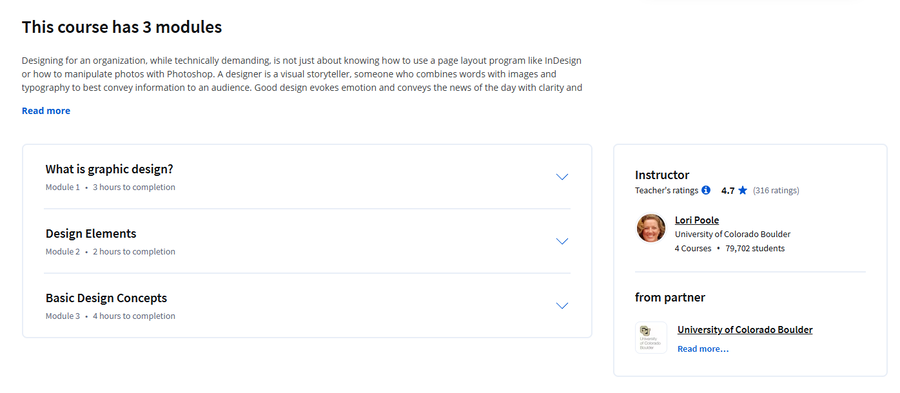This screenshot has width=900, height=393.
Task: Select the What is graphic design? module title
Action: [109, 169]
